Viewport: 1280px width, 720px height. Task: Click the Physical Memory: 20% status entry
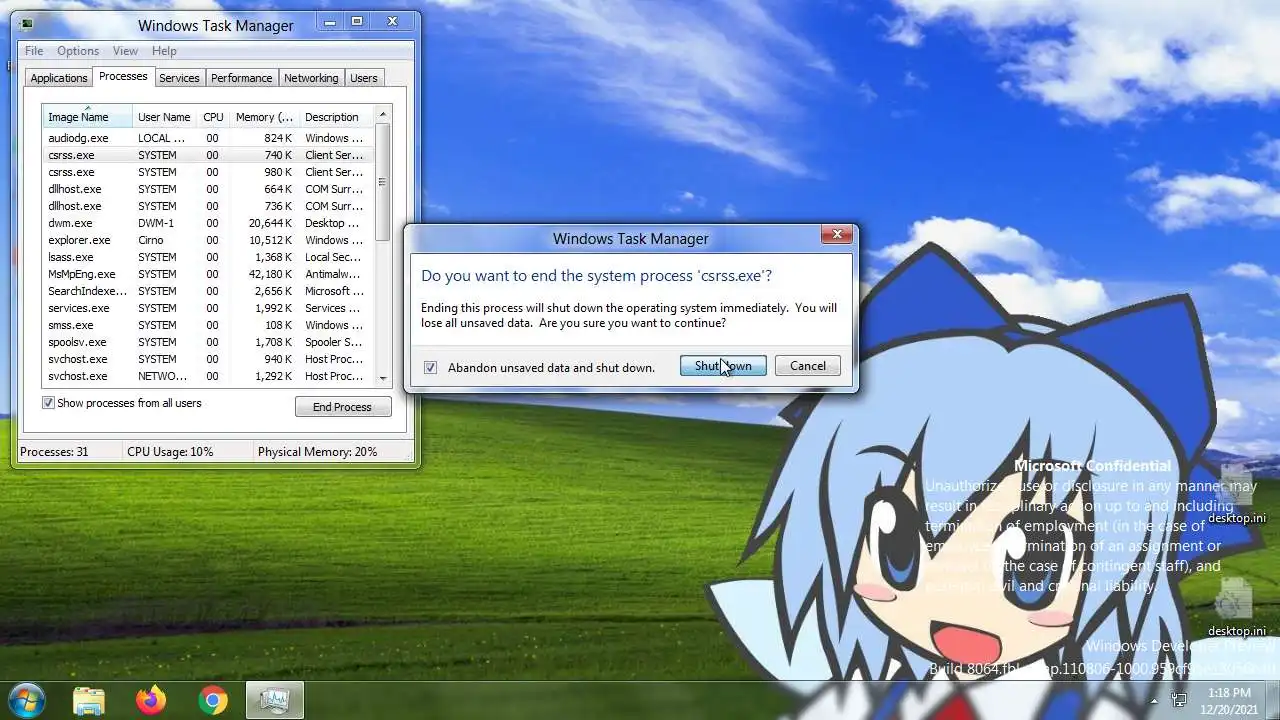tap(318, 452)
